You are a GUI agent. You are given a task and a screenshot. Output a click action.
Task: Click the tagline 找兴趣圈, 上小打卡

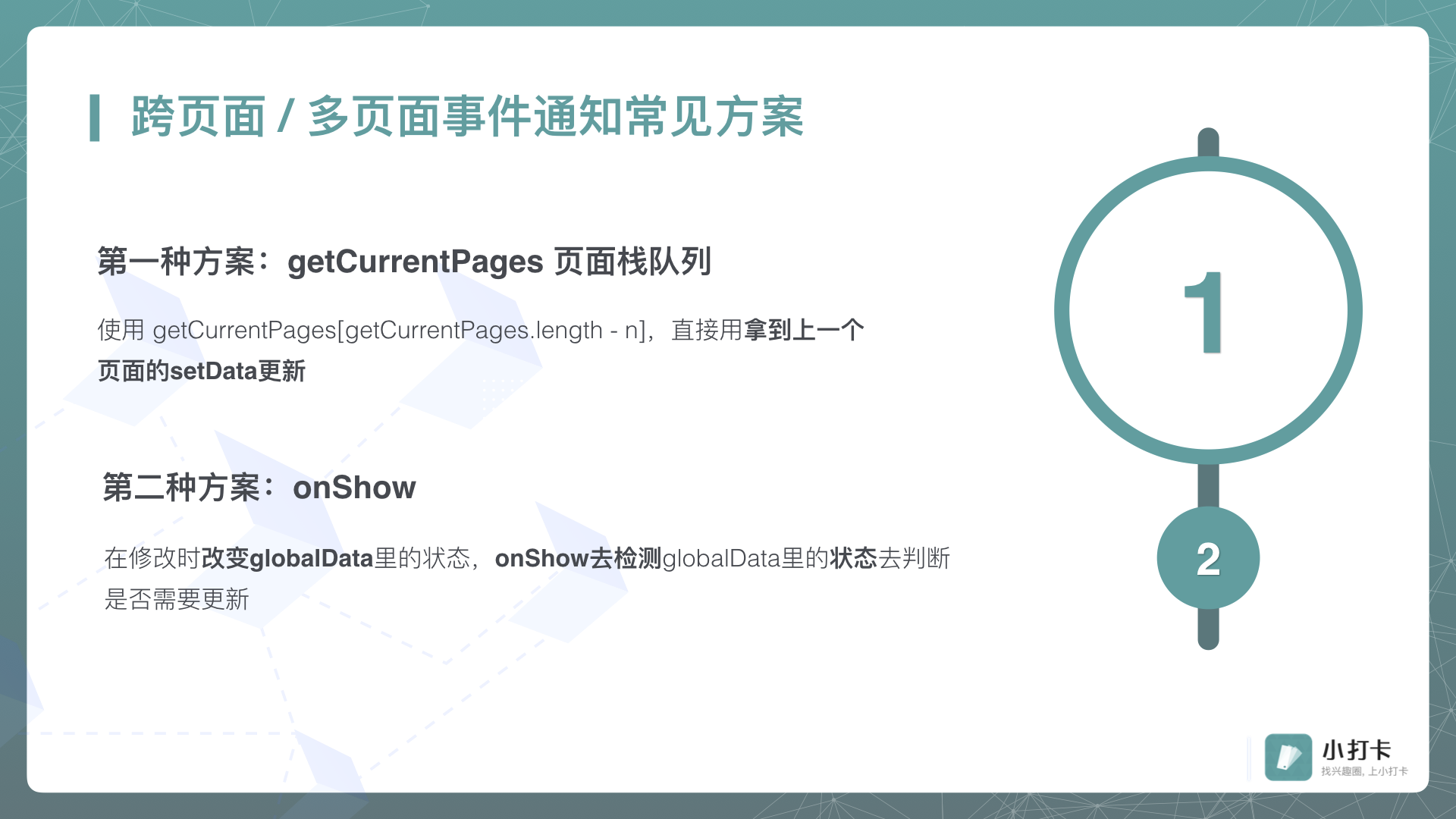(1363, 771)
